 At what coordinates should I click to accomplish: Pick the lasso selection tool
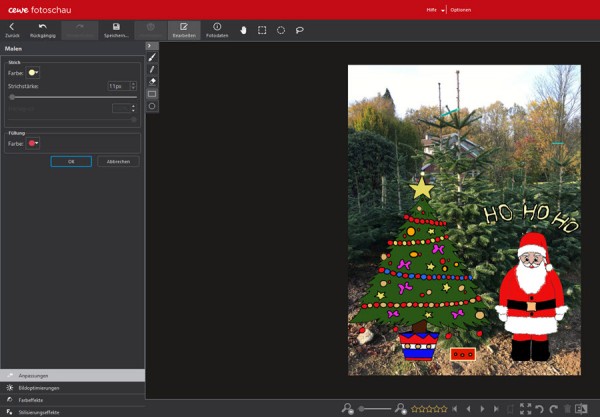300,30
